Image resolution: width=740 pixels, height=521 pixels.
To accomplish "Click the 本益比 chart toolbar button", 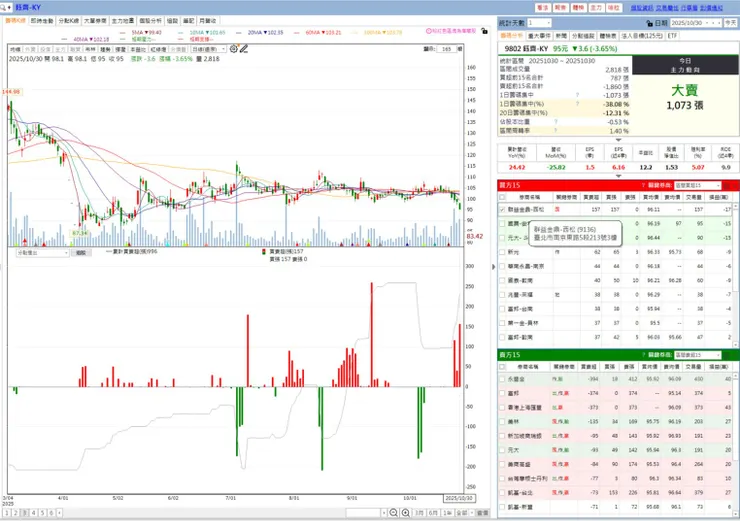I will (138, 49).
